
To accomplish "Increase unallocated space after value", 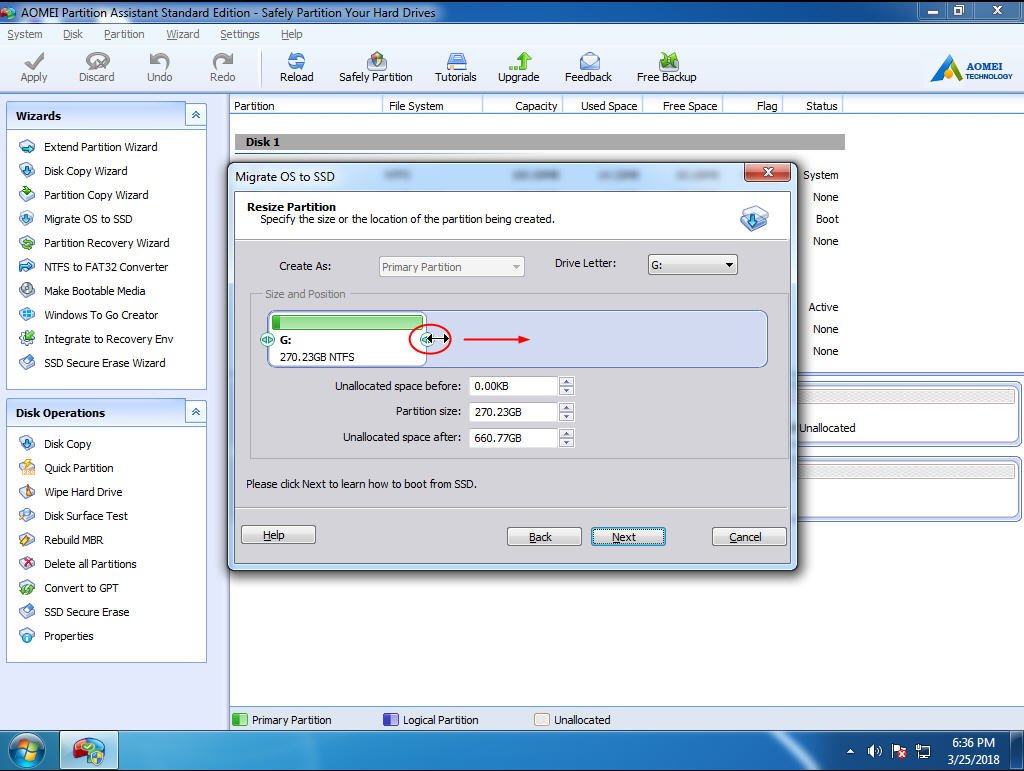I will coord(567,433).
